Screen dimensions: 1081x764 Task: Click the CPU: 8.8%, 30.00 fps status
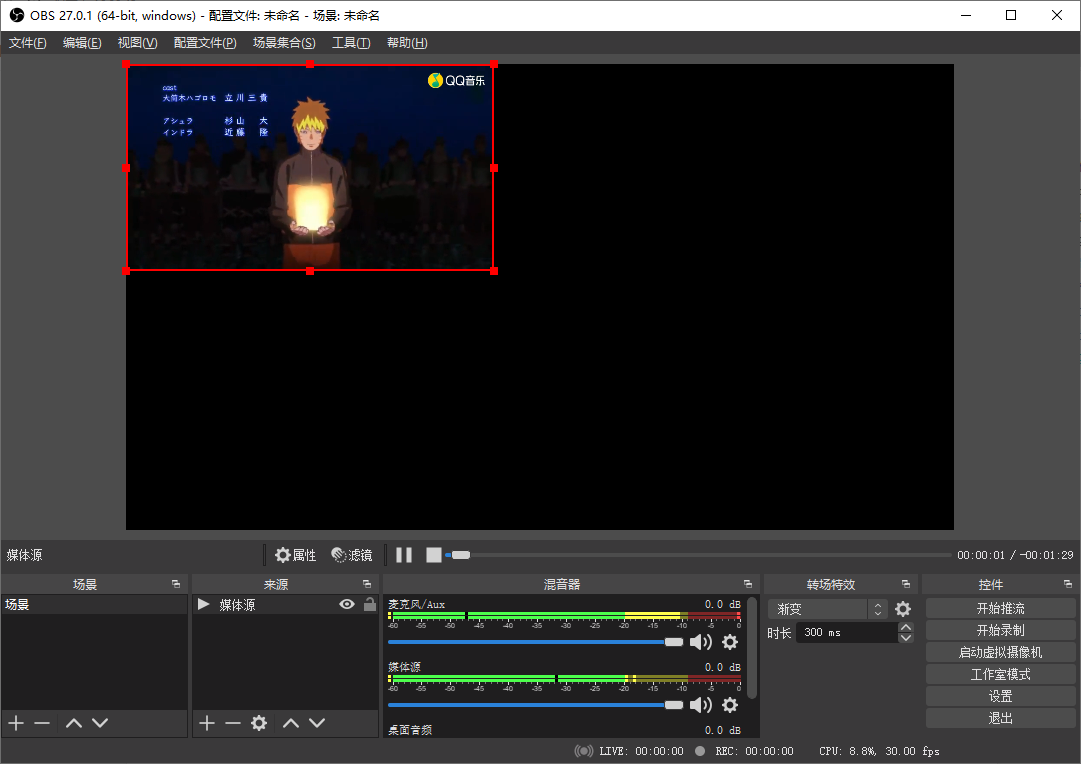(879, 751)
